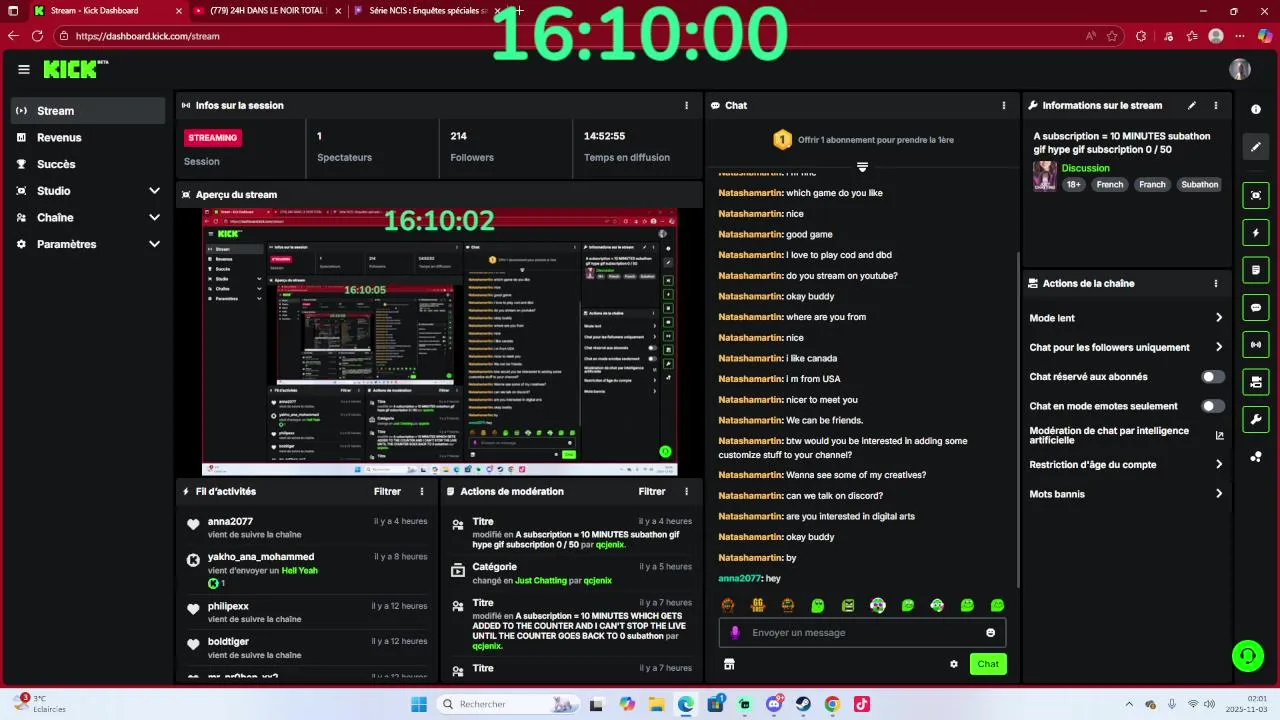The image size is (1280, 720).
Task: Open options for Informations sur le stream panel
Action: tap(1216, 105)
